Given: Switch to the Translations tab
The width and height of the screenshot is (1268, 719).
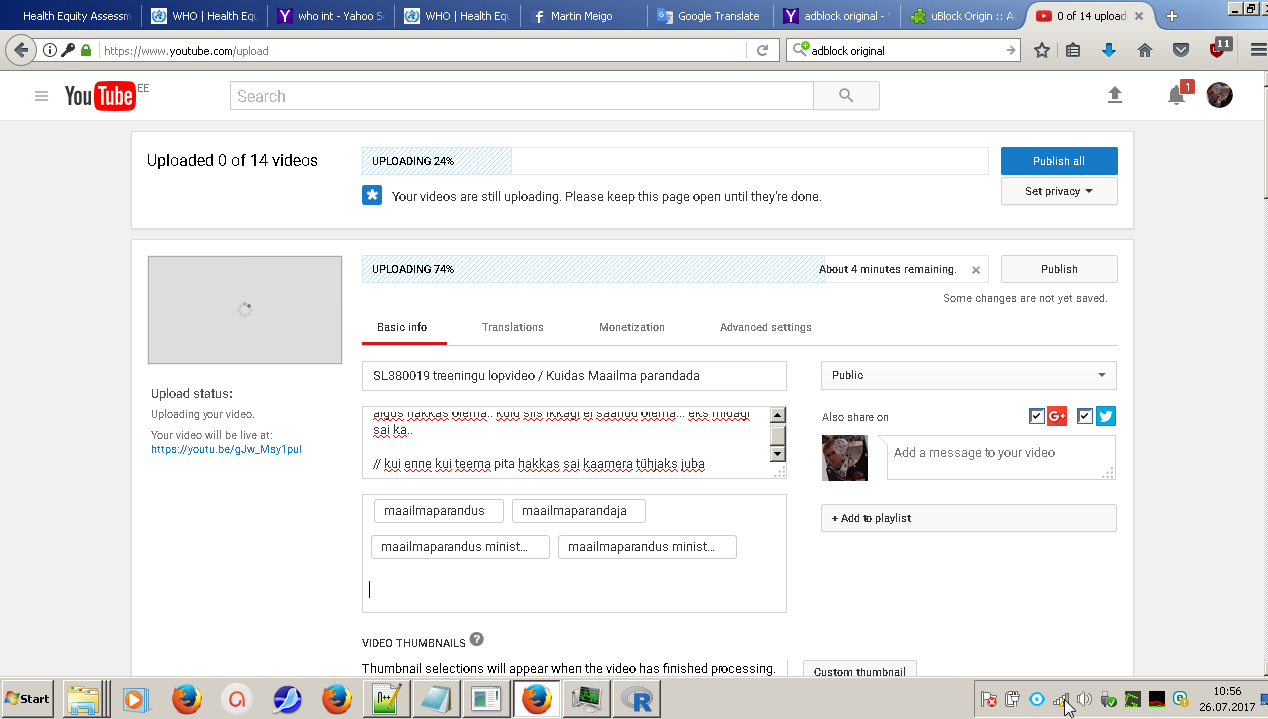Looking at the screenshot, I should coord(513,328).
